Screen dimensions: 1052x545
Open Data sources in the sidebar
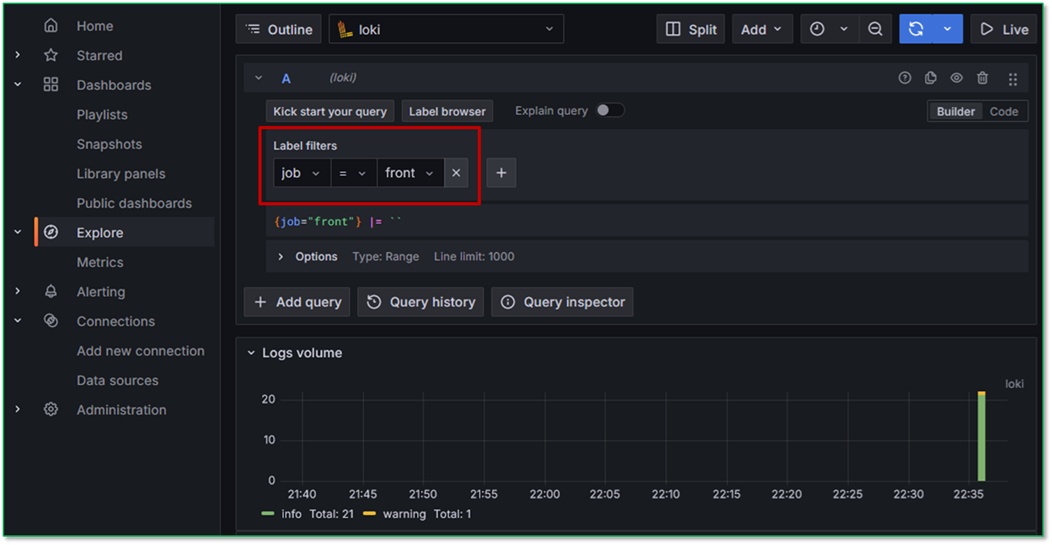[117, 381]
